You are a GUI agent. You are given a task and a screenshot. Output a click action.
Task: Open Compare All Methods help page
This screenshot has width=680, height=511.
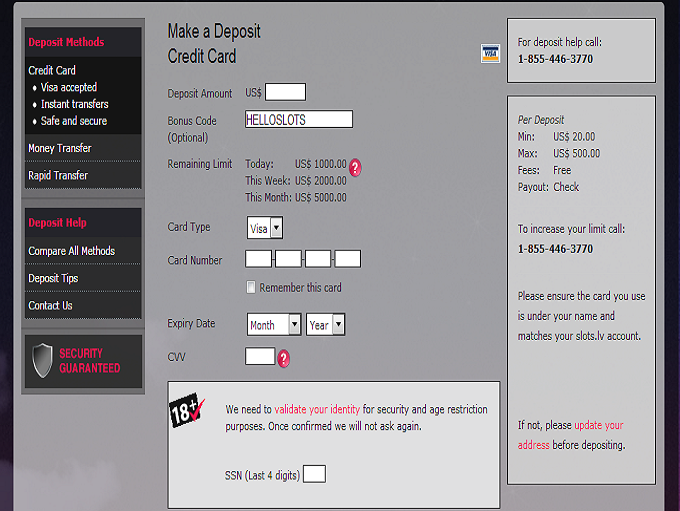coord(72,251)
